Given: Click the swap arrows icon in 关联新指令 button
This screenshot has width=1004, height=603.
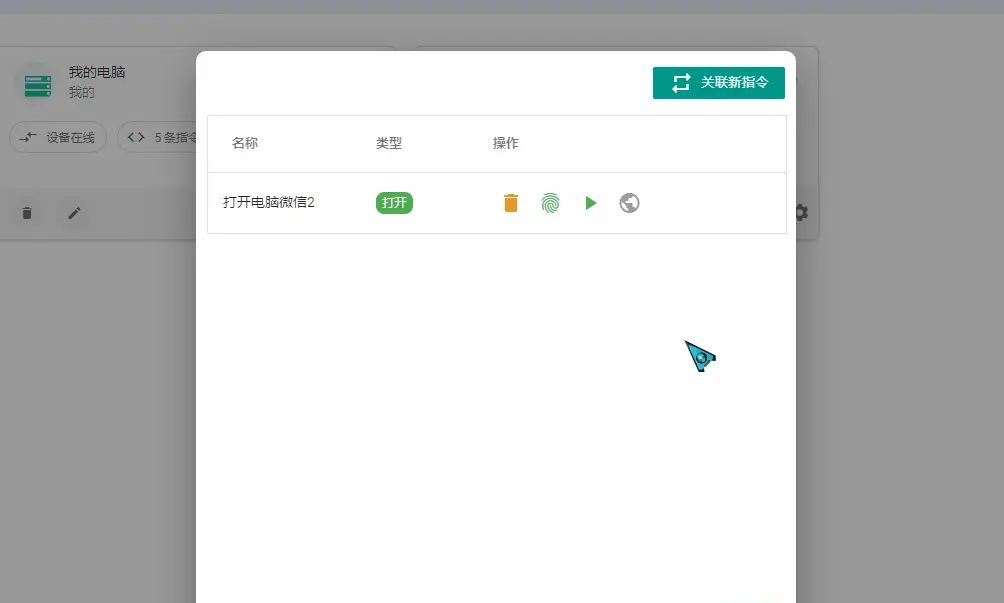Looking at the screenshot, I should [681, 83].
